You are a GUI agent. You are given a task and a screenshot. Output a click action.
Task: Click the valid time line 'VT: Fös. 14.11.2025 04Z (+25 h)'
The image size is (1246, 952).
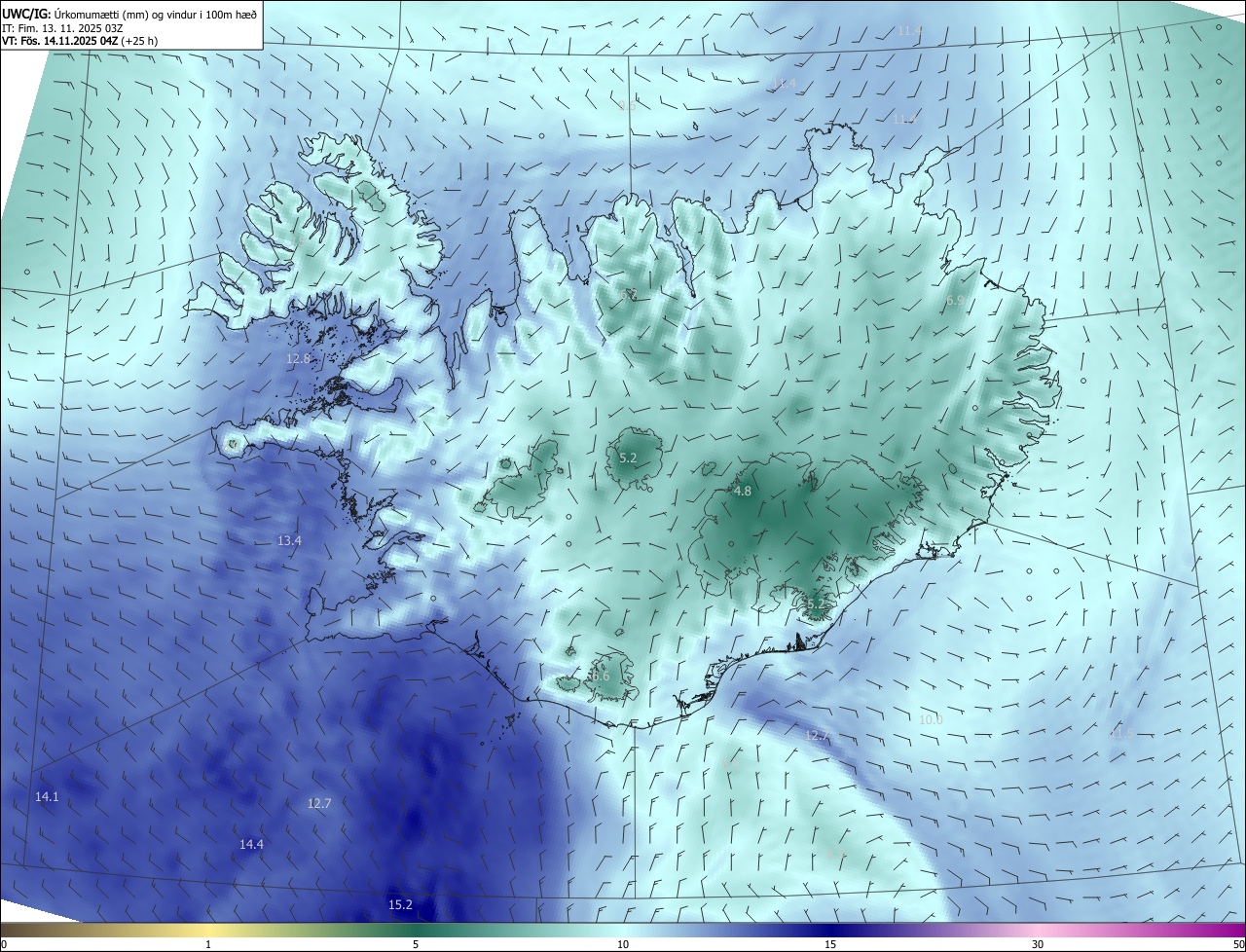coord(80,41)
